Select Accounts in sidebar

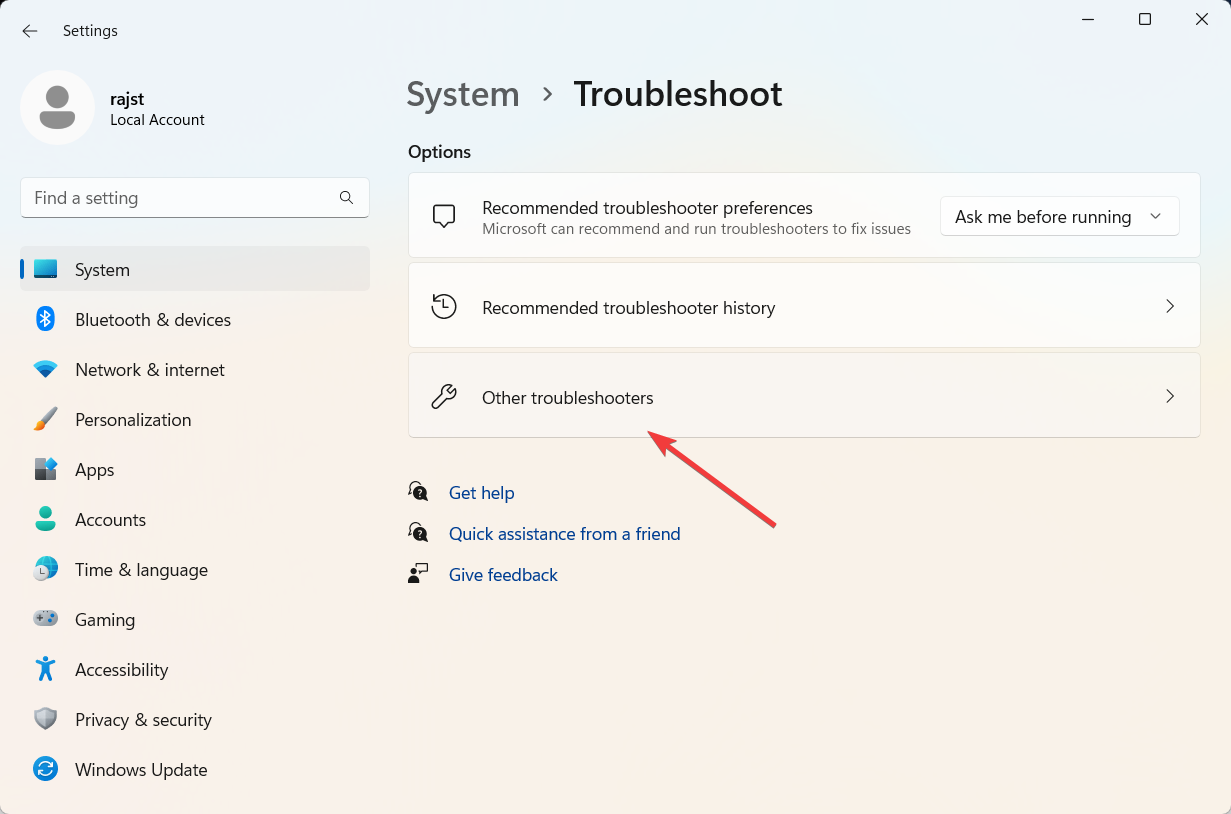click(x=195, y=519)
